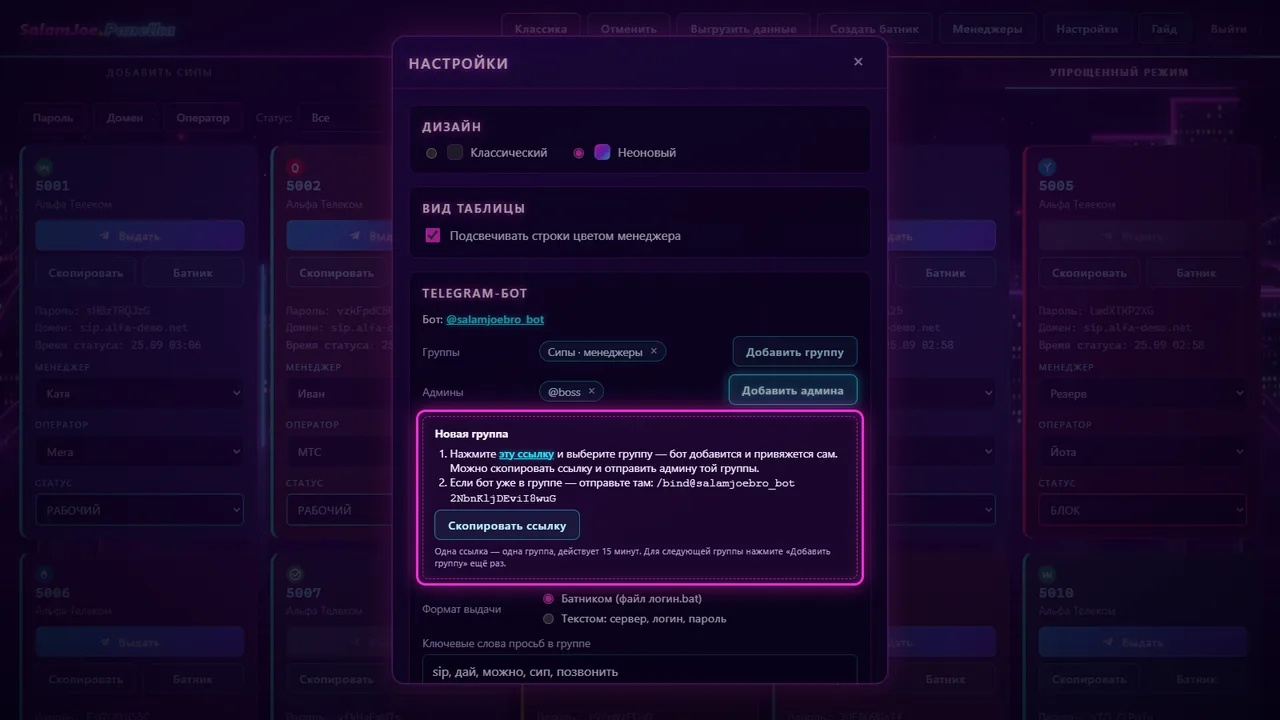The image size is (1280, 720).
Task: Open Менеджеры from the top bar
Action: [988, 29]
